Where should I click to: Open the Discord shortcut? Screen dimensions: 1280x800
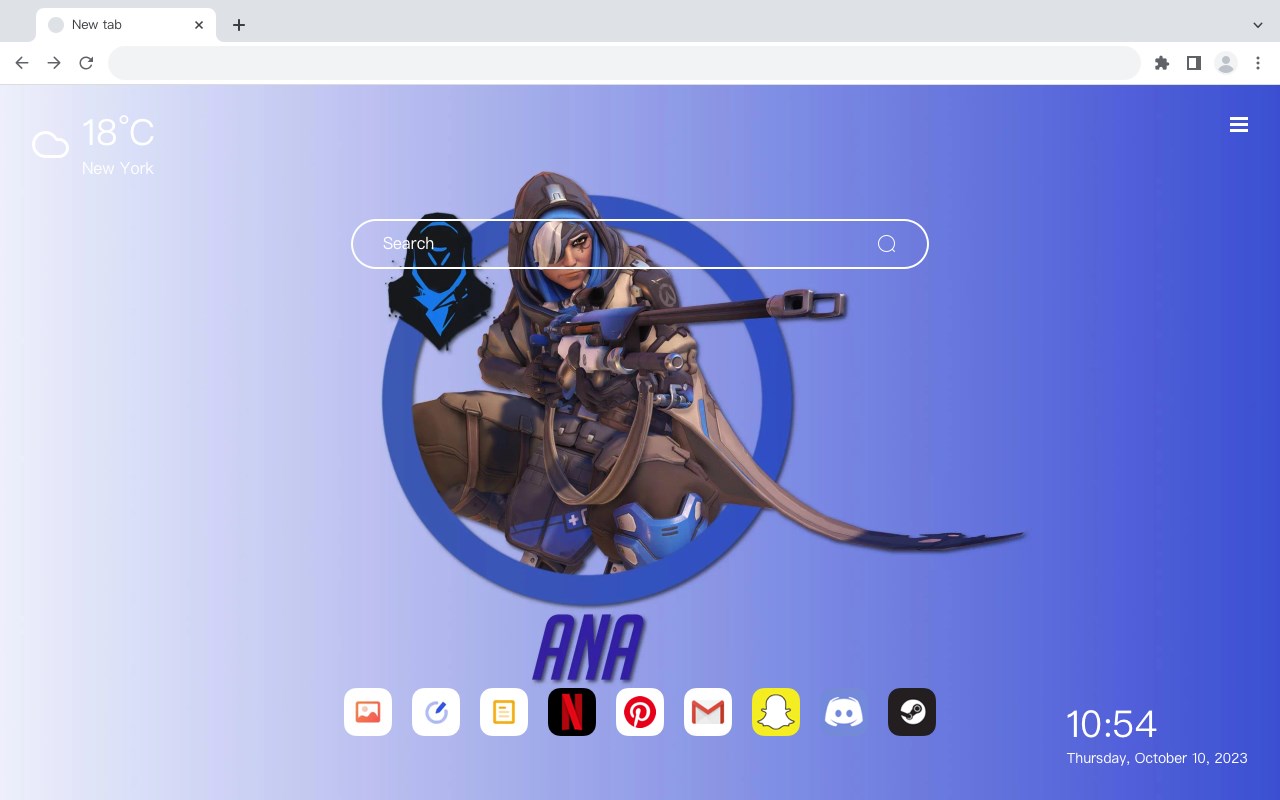[x=844, y=712]
